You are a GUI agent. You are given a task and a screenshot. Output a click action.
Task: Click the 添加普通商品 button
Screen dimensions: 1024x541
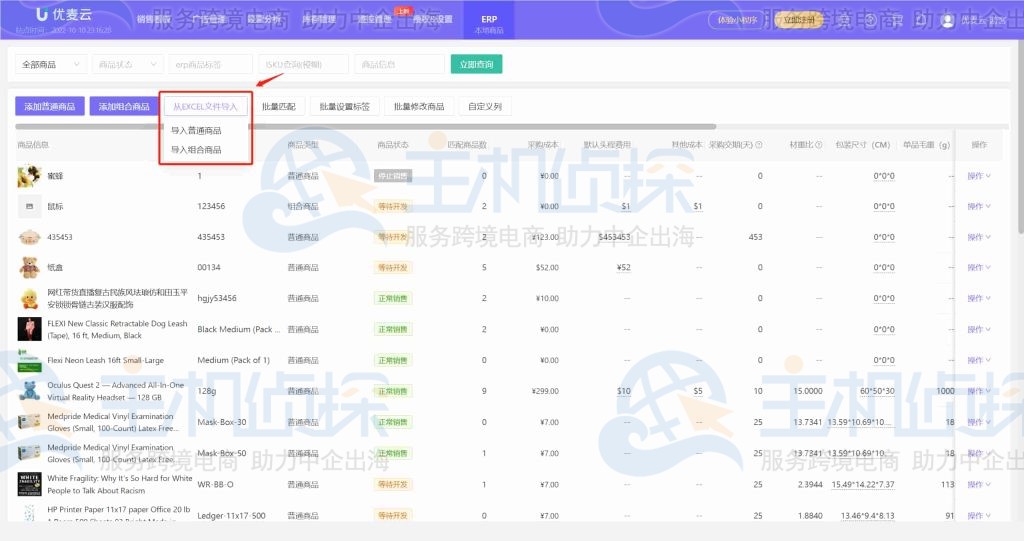point(50,106)
